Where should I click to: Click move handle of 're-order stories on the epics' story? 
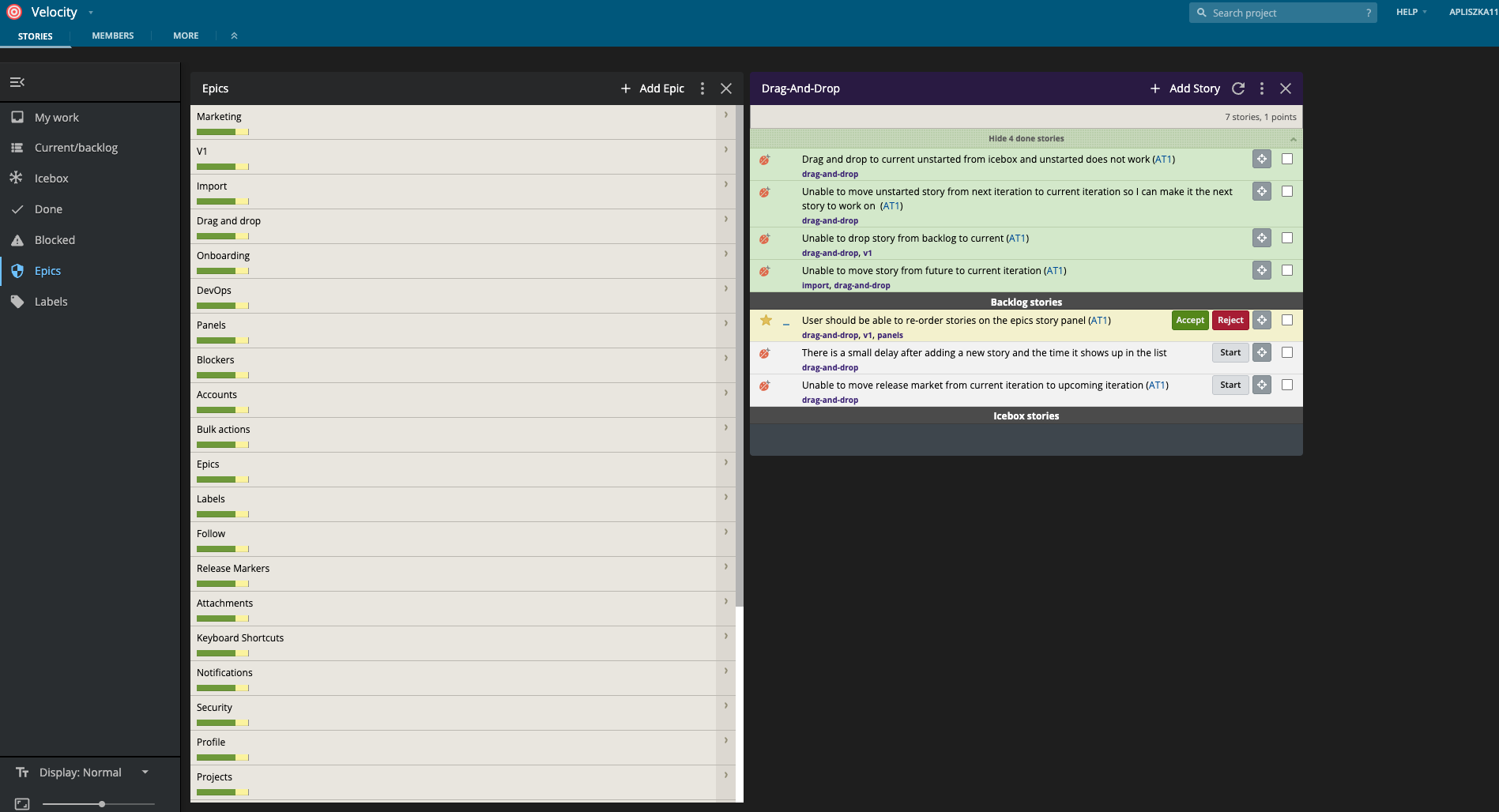(x=1262, y=320)
